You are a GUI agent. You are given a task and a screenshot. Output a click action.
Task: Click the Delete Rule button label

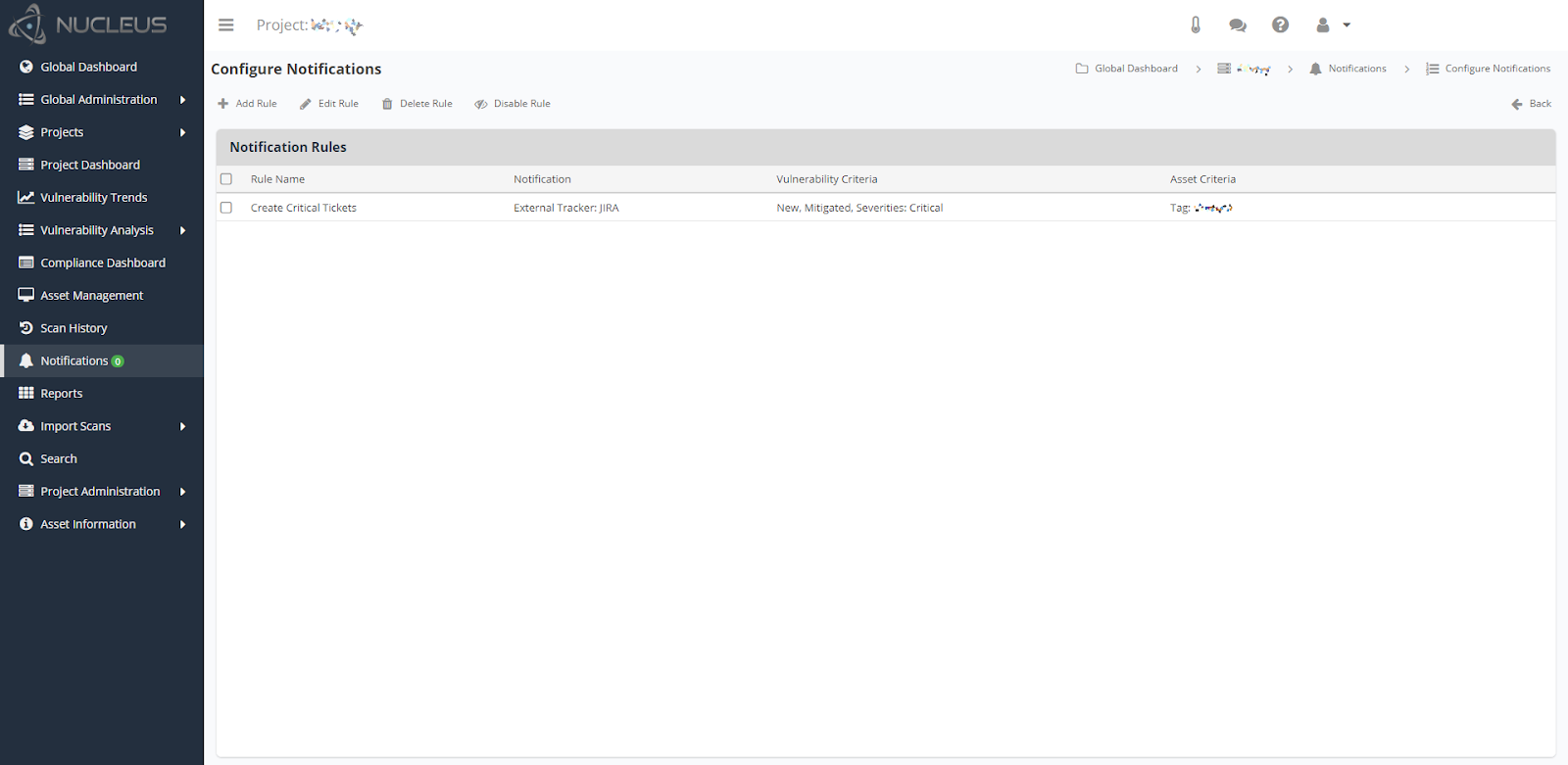426,104
